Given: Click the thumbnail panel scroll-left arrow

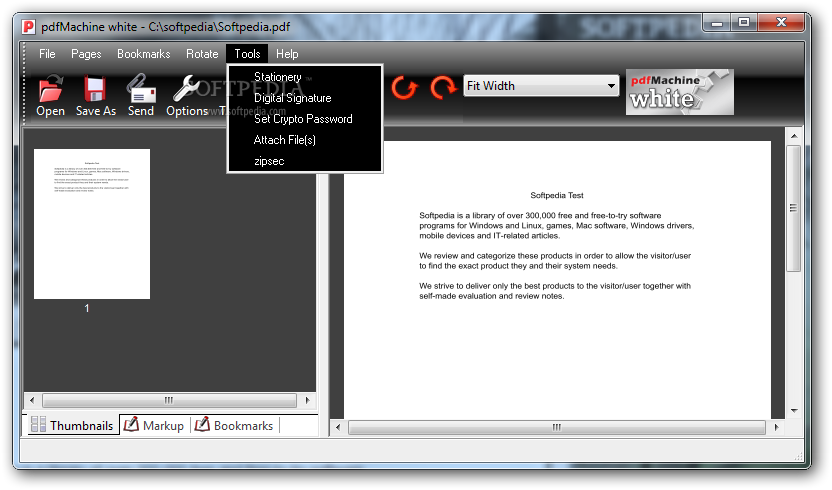Looking at the screenshot, I should [x=32, y=400].
